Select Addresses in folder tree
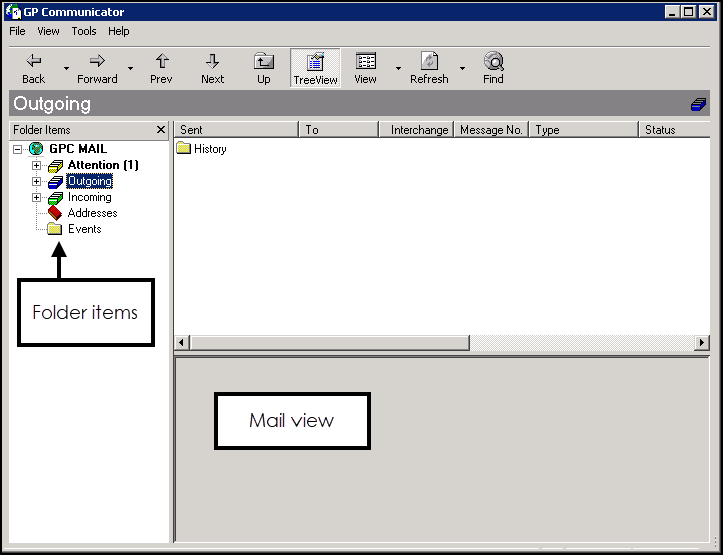Viewport: 723px width, 555px height. coord(92,213)
